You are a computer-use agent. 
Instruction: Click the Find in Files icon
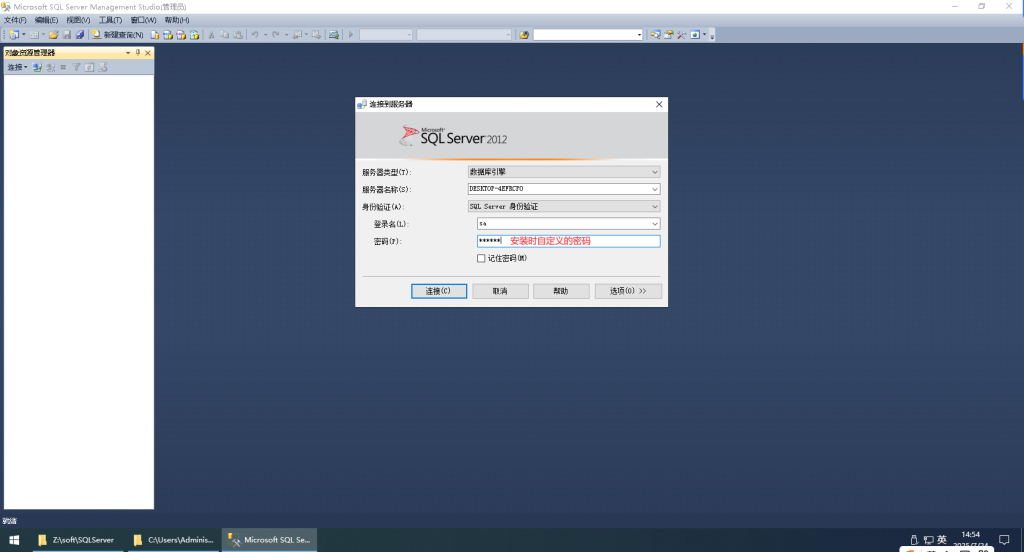coord(524,35)
